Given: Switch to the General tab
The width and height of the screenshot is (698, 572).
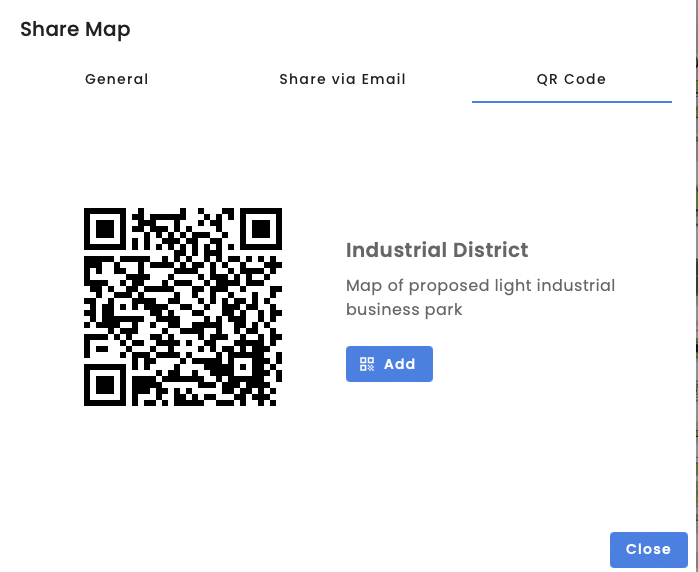Looking at the screenshot, I should click(117, 79).
